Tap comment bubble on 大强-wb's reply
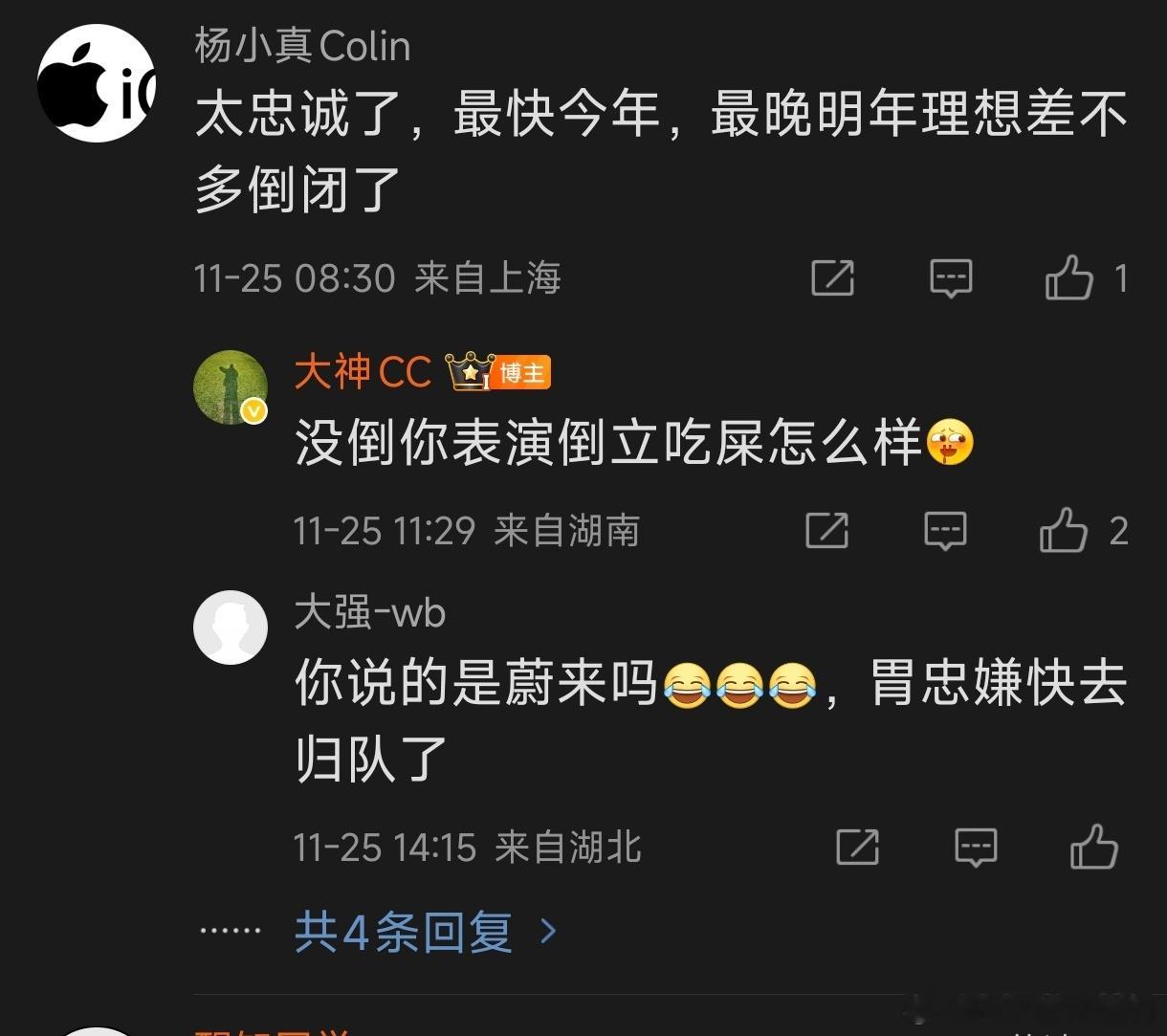Screen dimensions: 1167x1036 976,848
